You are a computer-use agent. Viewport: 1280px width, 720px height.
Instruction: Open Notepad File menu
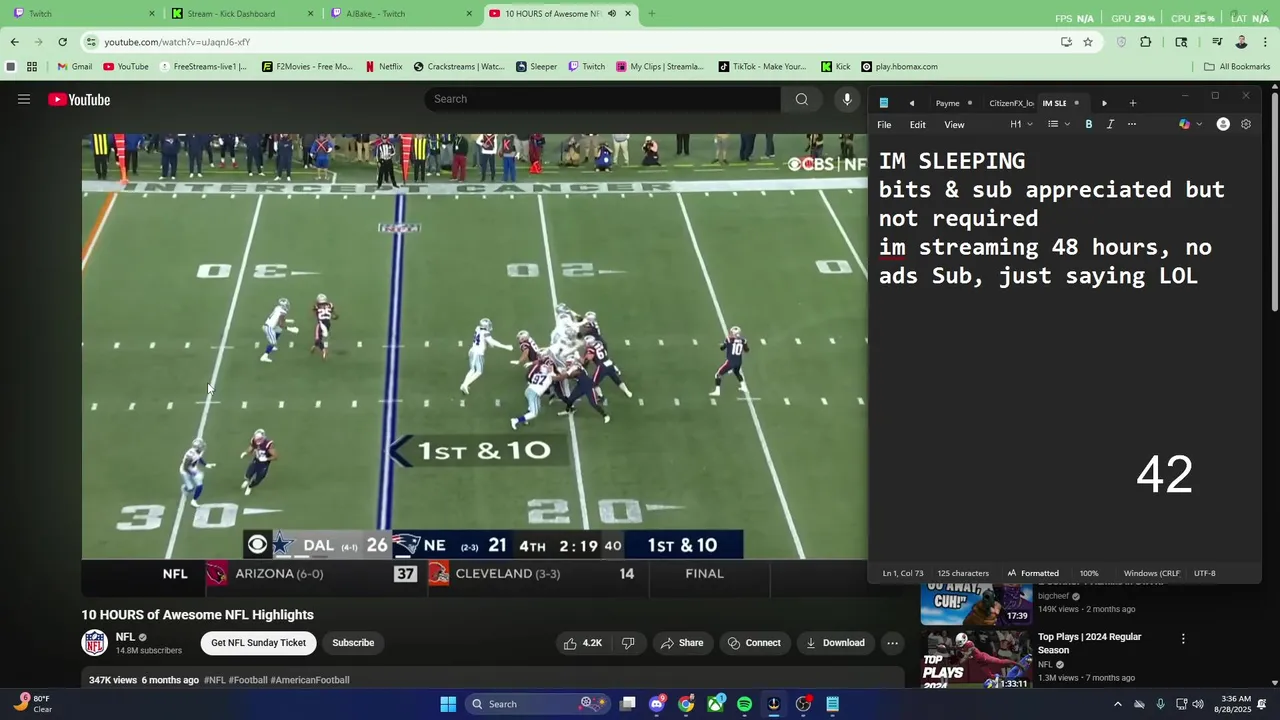click(x=884, y=124)
